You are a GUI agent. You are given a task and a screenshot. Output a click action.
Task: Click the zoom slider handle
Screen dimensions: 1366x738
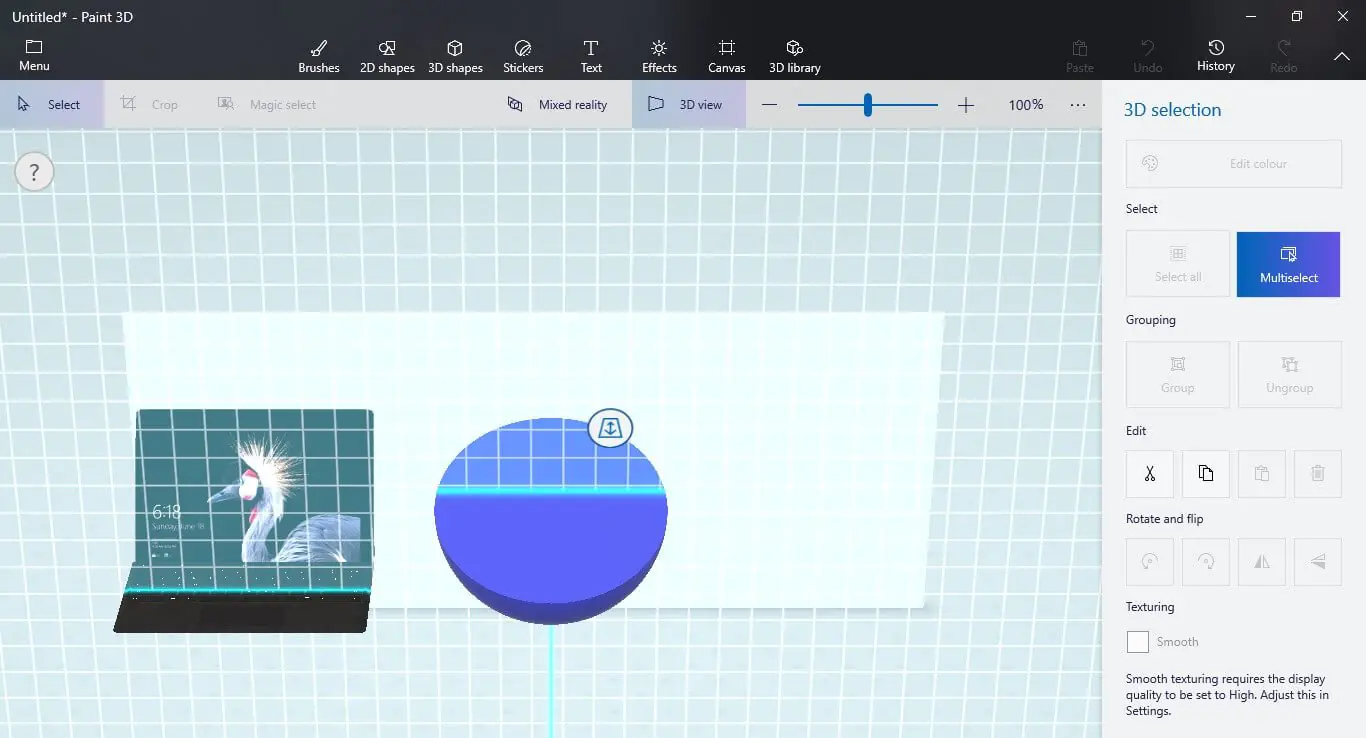click(x=867, y=104)
